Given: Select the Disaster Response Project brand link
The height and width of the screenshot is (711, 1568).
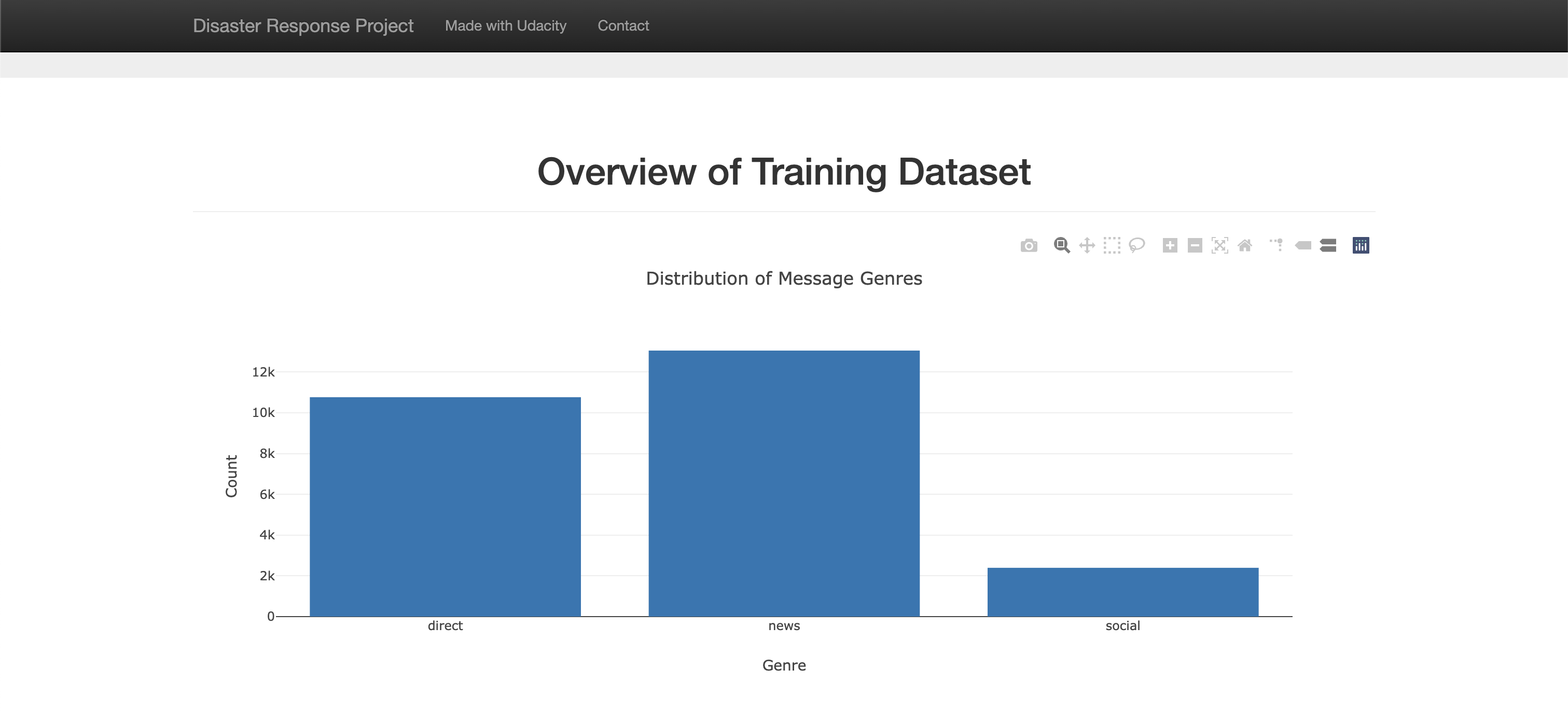Looking at the screenshot, I should (x=302, y=25).
